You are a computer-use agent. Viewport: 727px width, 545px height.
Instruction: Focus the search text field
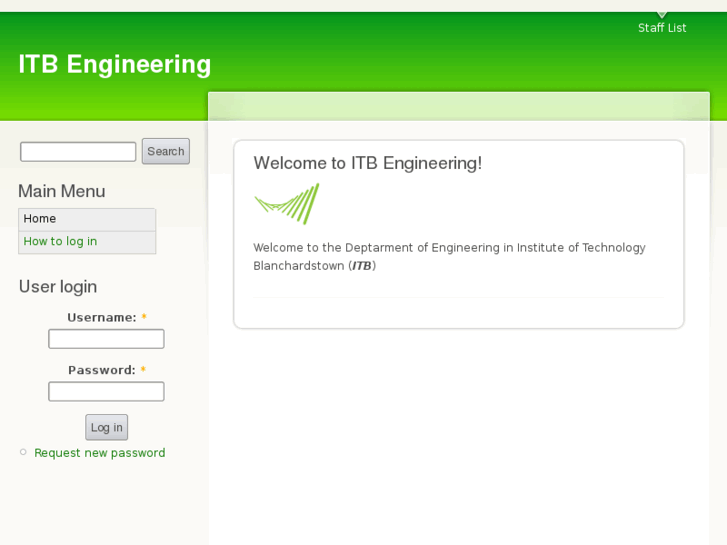(78, 152)
